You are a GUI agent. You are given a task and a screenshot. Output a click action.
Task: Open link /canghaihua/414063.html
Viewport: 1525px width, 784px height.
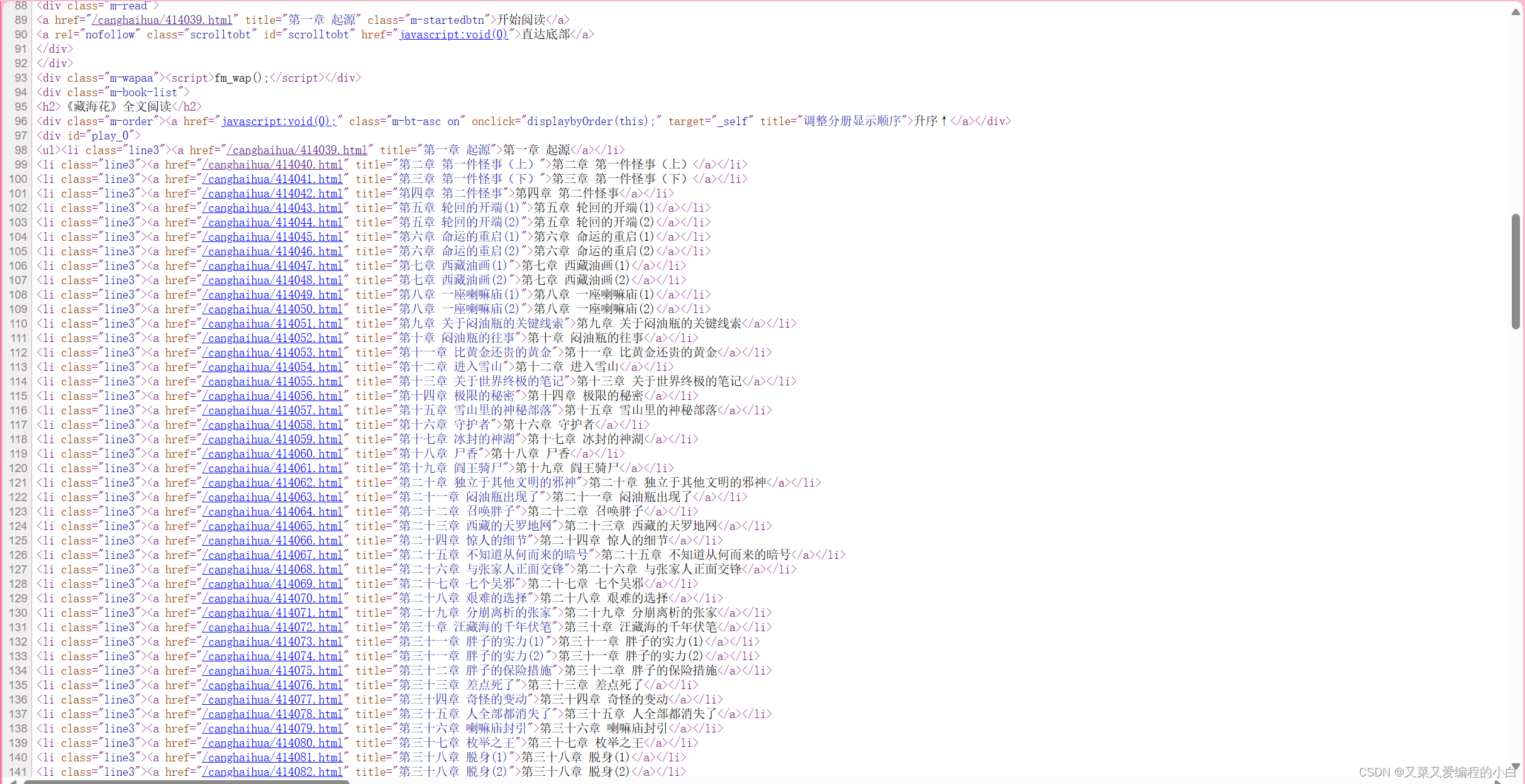(272, 497)
